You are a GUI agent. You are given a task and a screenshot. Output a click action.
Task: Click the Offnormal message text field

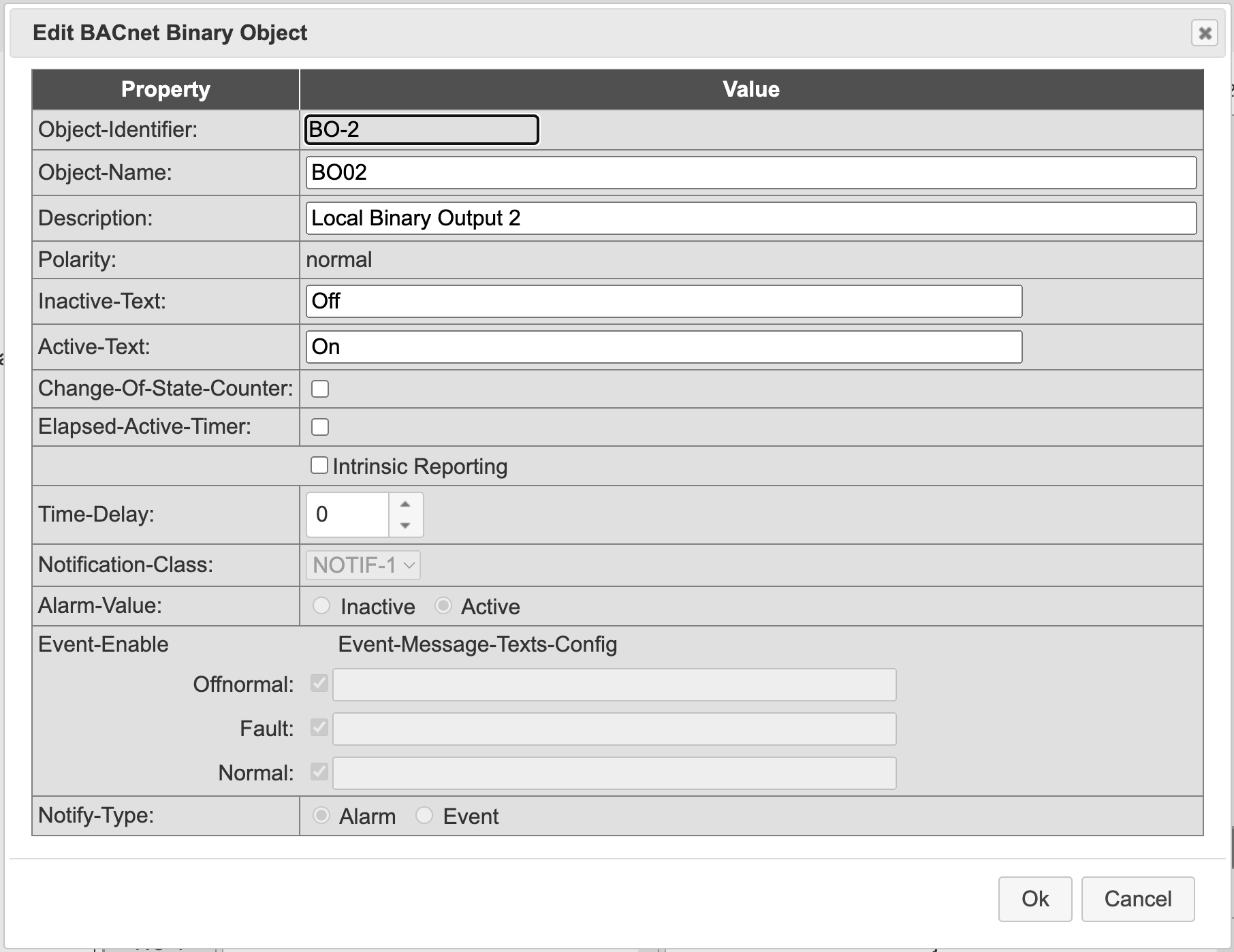pos(614,684)
